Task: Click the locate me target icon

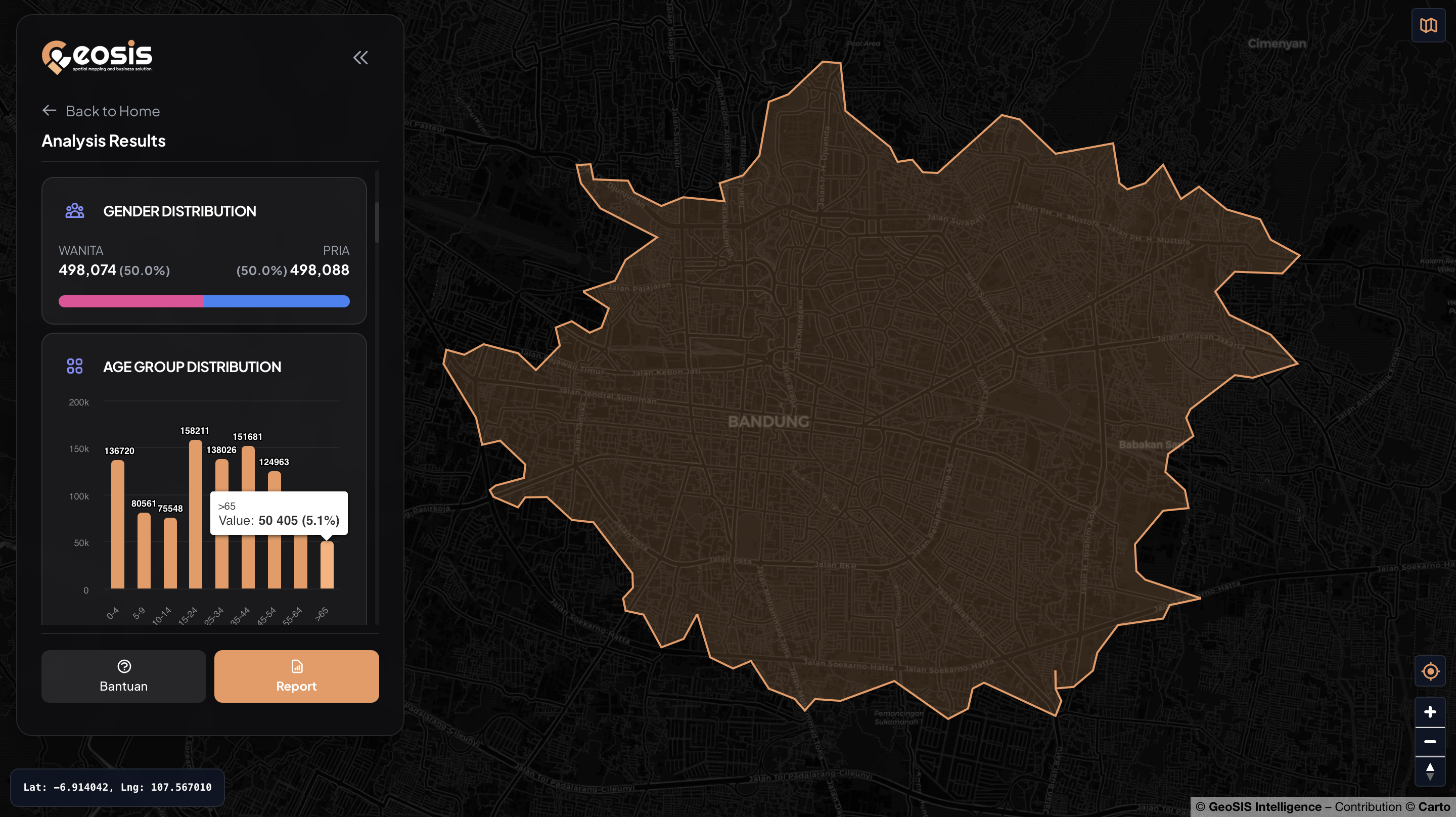Action: pos(1431,671)
